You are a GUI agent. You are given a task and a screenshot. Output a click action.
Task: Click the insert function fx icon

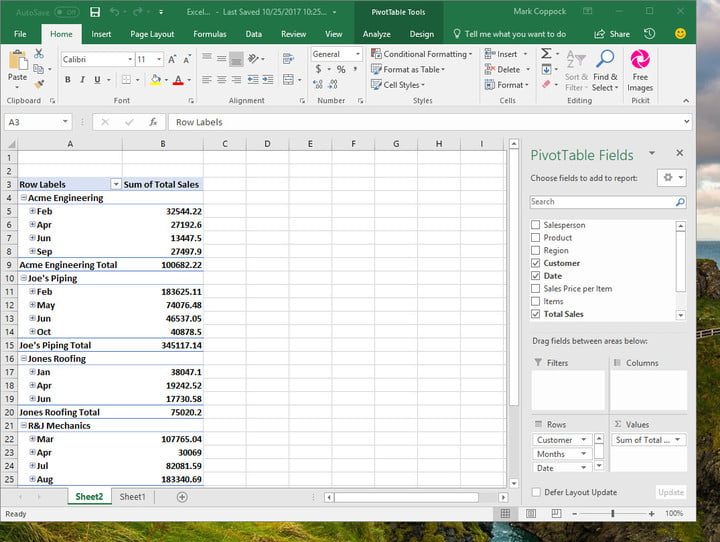pos(153,122)
